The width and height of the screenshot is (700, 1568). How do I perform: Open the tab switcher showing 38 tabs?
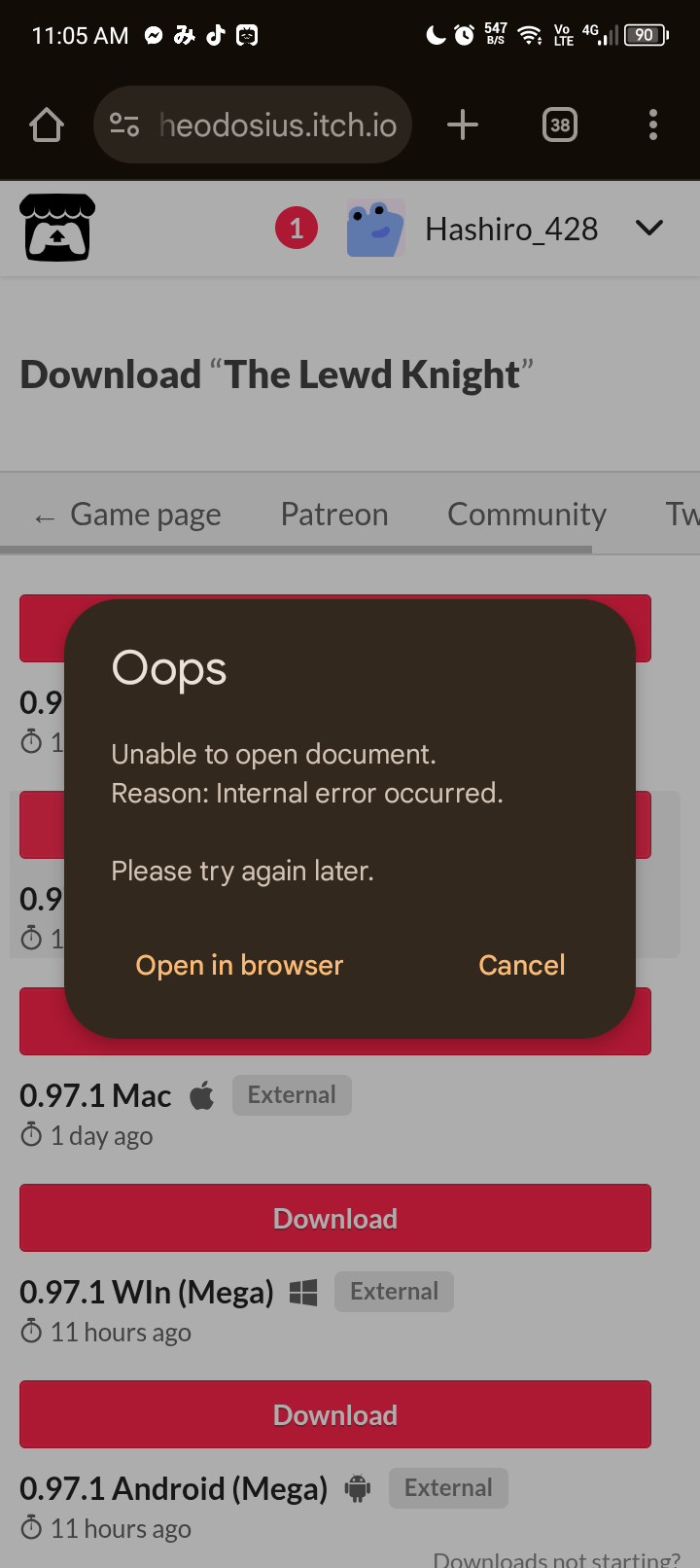tap(560, 125)
